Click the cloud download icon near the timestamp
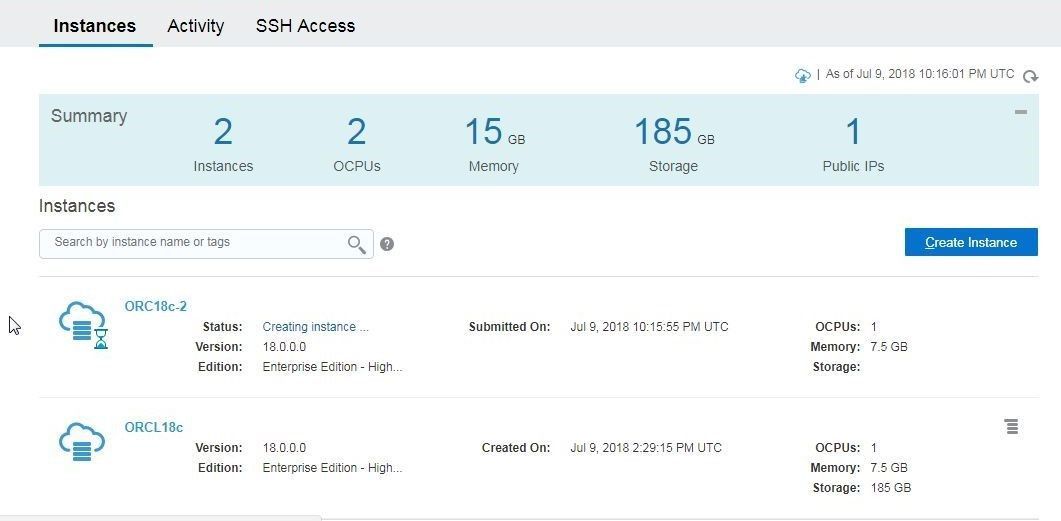Screen dimensions: 1061x521 point(803,75)
